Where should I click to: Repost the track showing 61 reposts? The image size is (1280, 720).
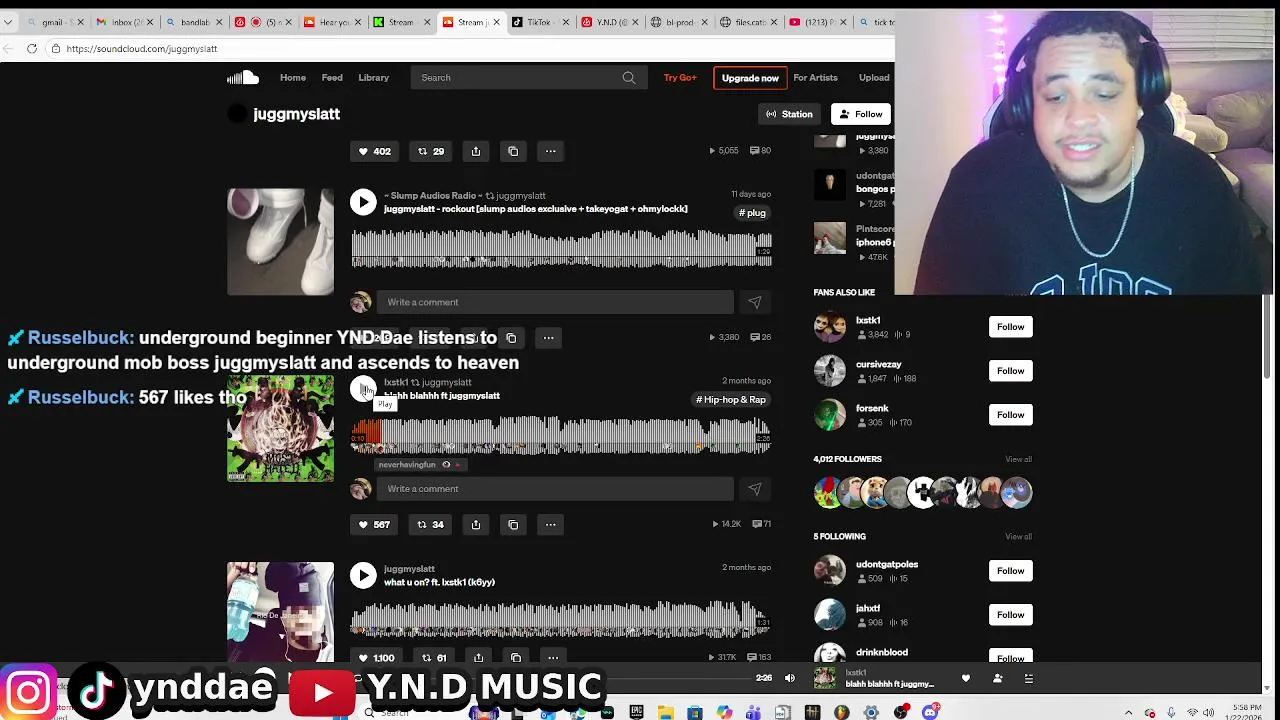[x=433, y=657]
